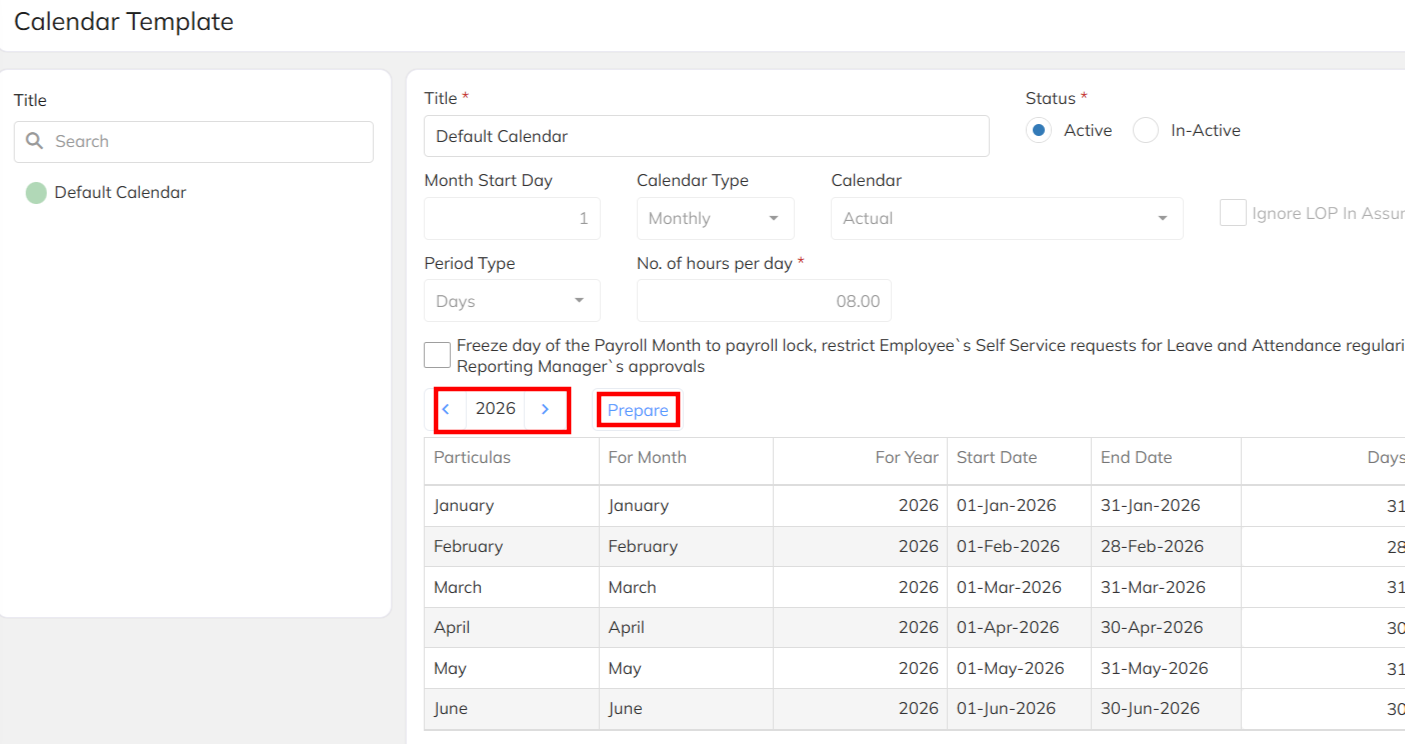The height and width of the screenshot is (744, 1405).
Task: Tick the Ignore LOP checkbox
Action: click(1232, 213)
